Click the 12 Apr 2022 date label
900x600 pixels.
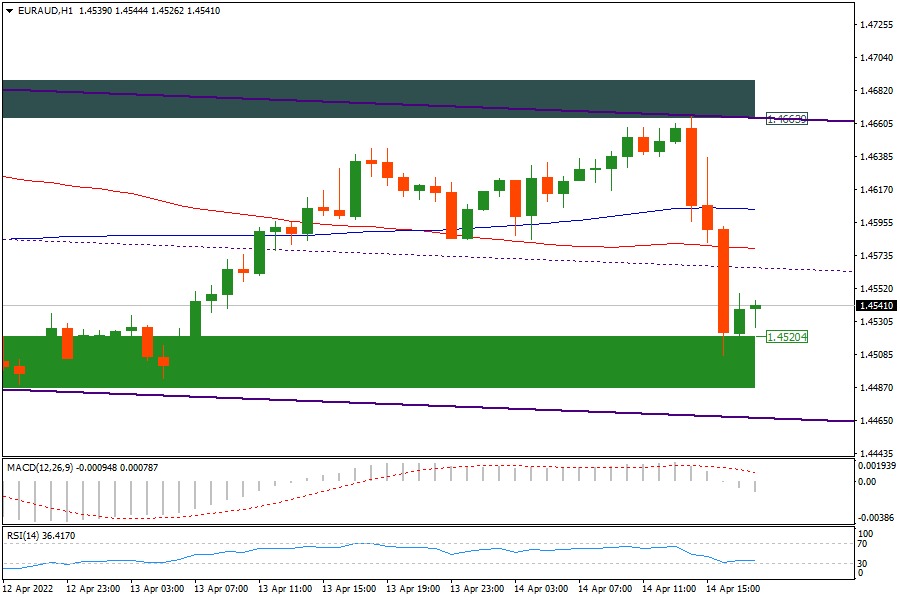tap(30, 589)
